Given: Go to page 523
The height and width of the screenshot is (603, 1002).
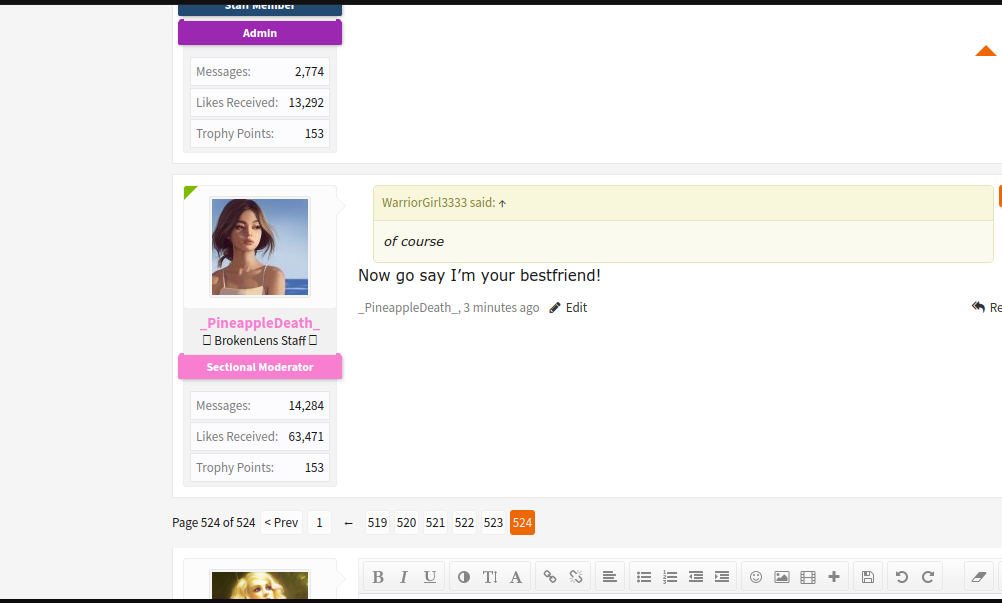Looking at the screenshot, I should pos(493,523).
